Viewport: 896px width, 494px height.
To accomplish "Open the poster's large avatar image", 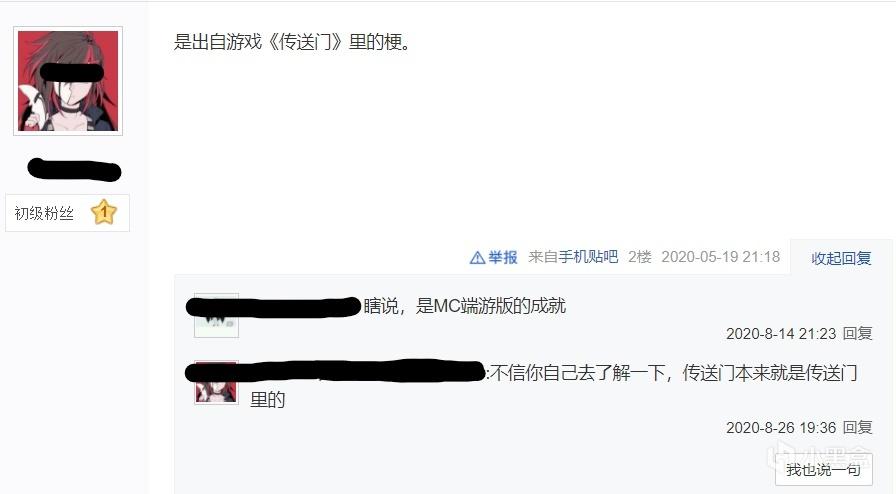I will point(68,81).
